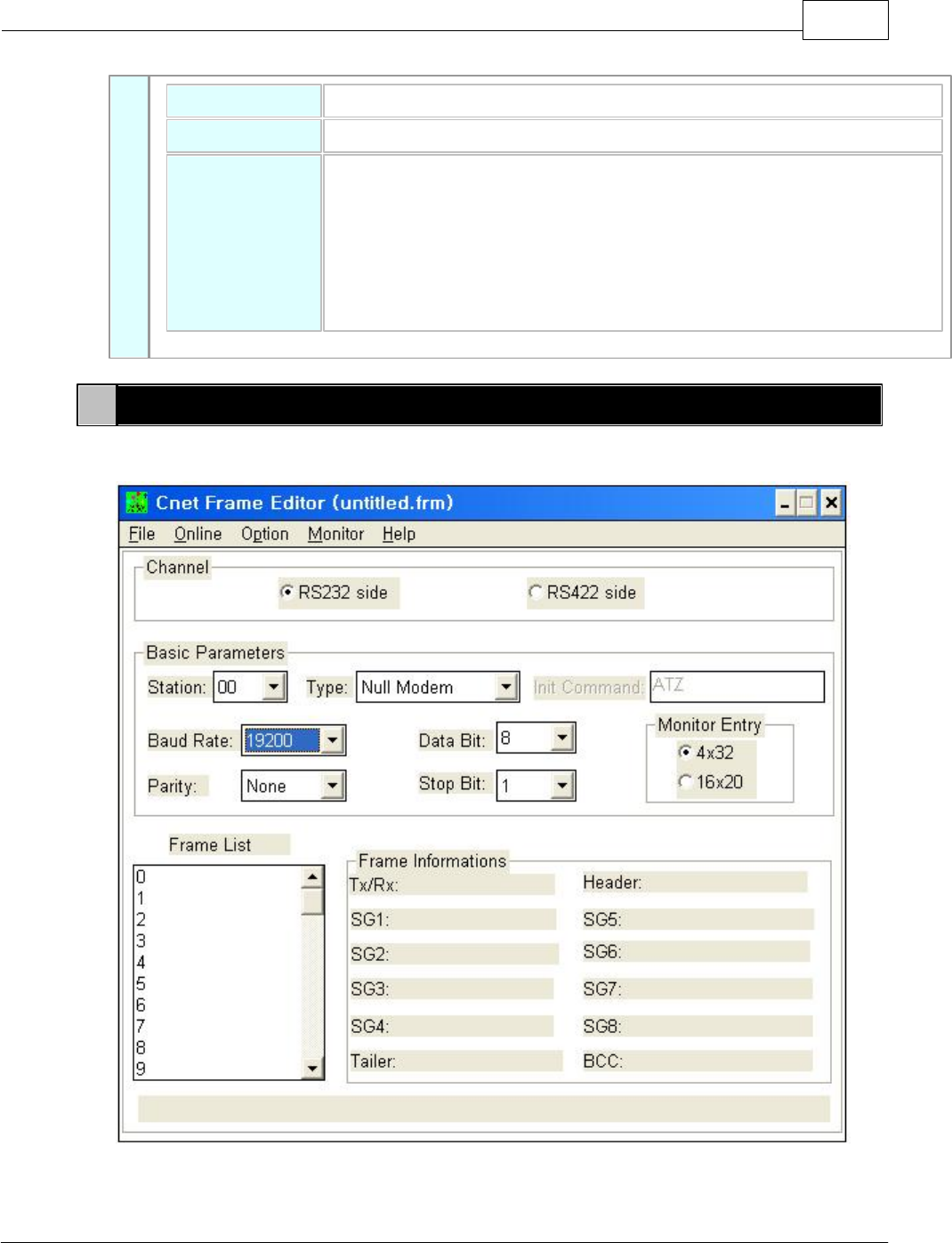Open the Monitor menu

point(335,534)
